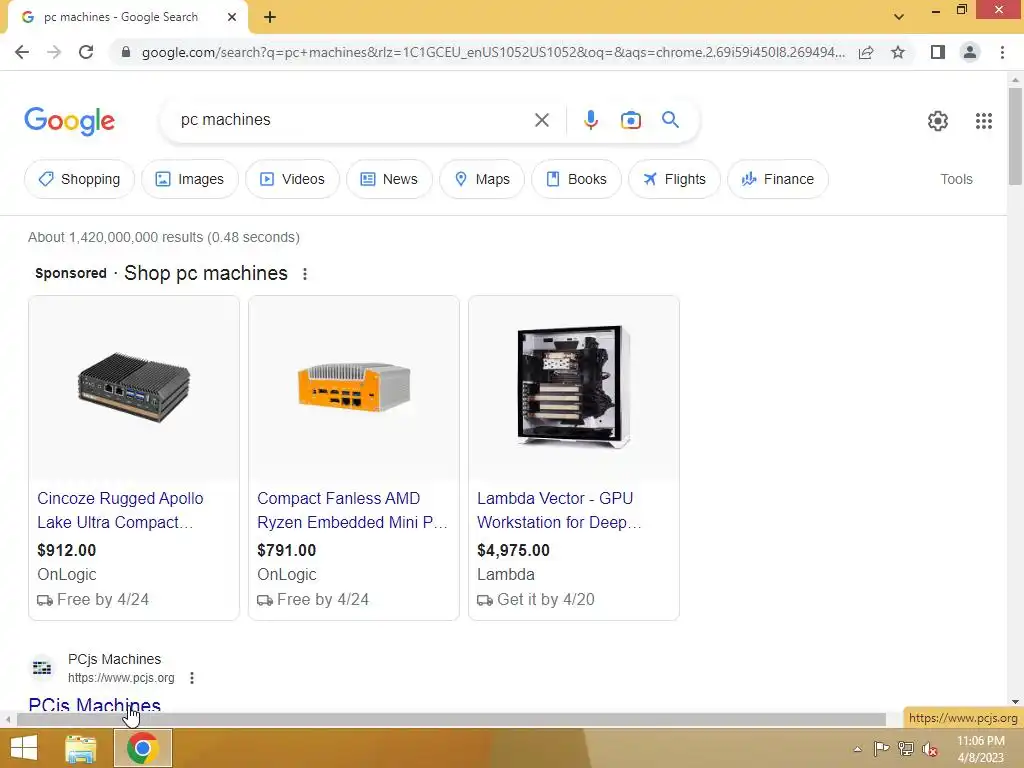The width and height of the screenshot is (1024, 768).
Task: Switch to the News filter
Action: click(389, 179)
